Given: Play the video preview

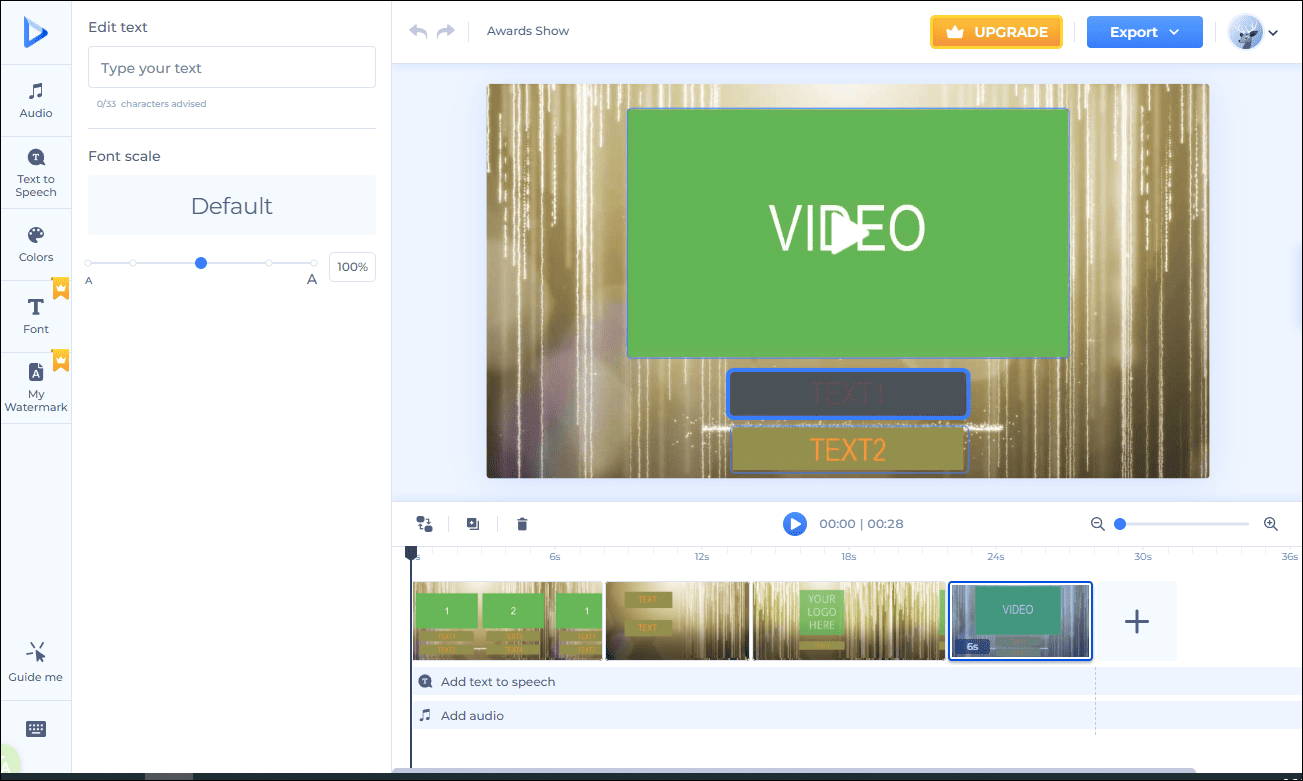Looking at the screenshot, I should (794, 523).
